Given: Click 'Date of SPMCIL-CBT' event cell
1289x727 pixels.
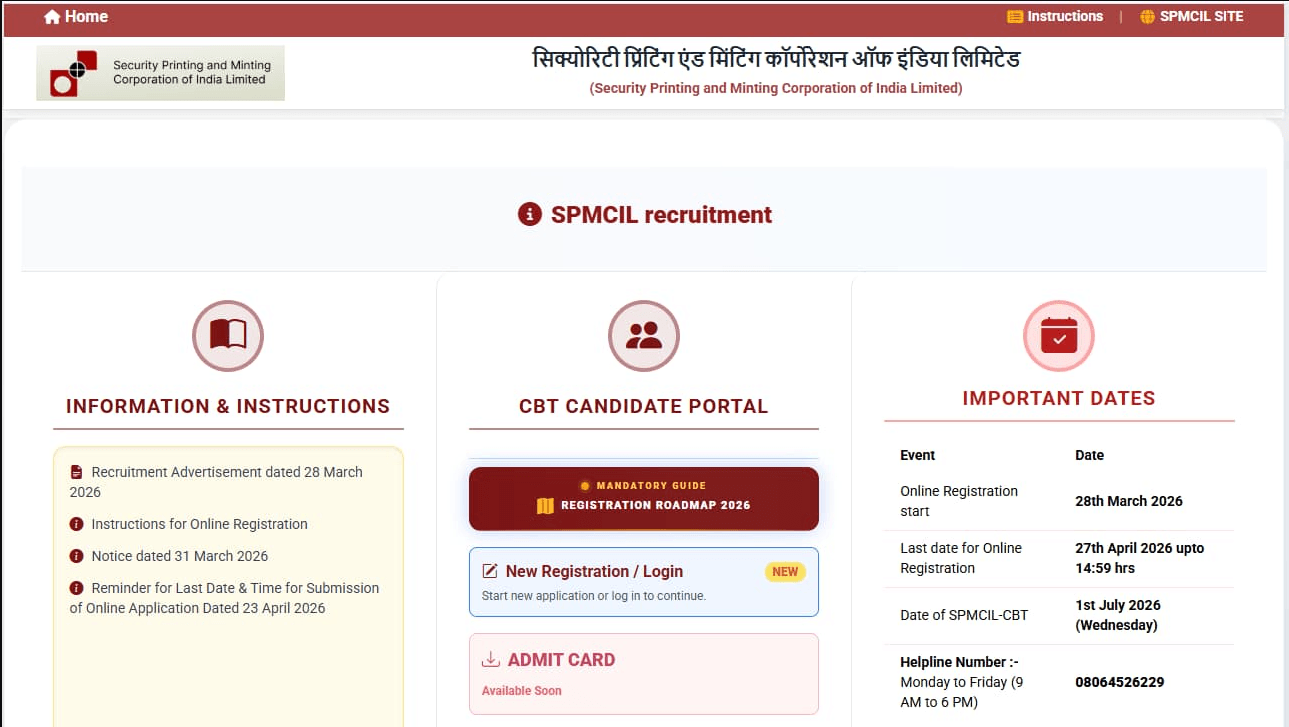Looking at the screenshot, I should pyautogui.click(x=964, y=615).
